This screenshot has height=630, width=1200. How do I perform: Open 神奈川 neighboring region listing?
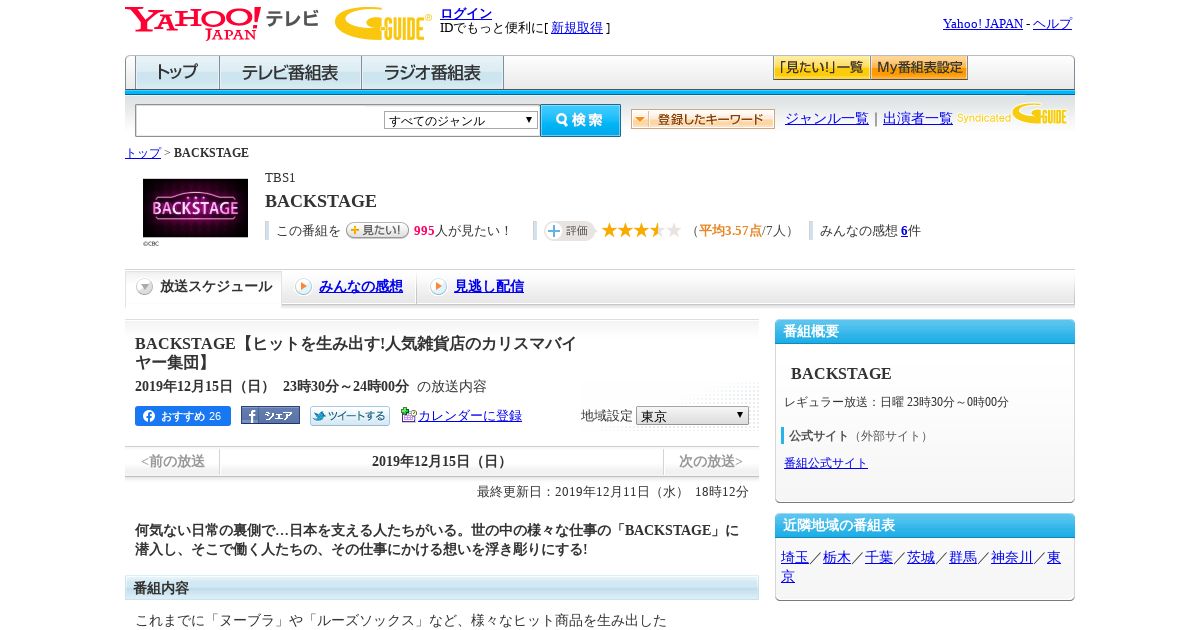coord(1012,557)
